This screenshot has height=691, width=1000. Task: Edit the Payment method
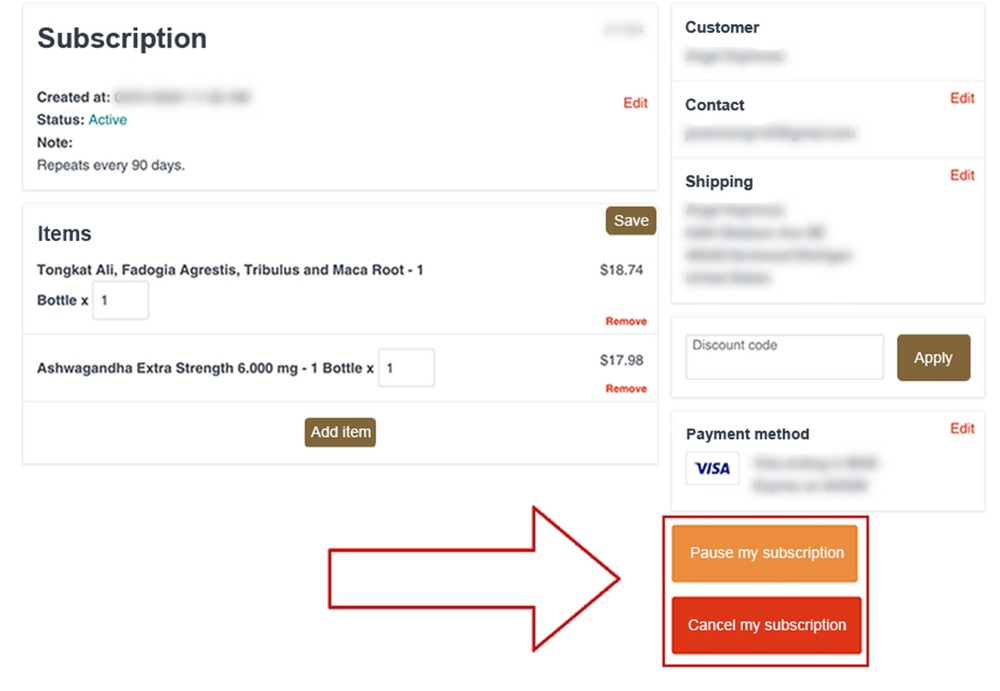(962, 429)
